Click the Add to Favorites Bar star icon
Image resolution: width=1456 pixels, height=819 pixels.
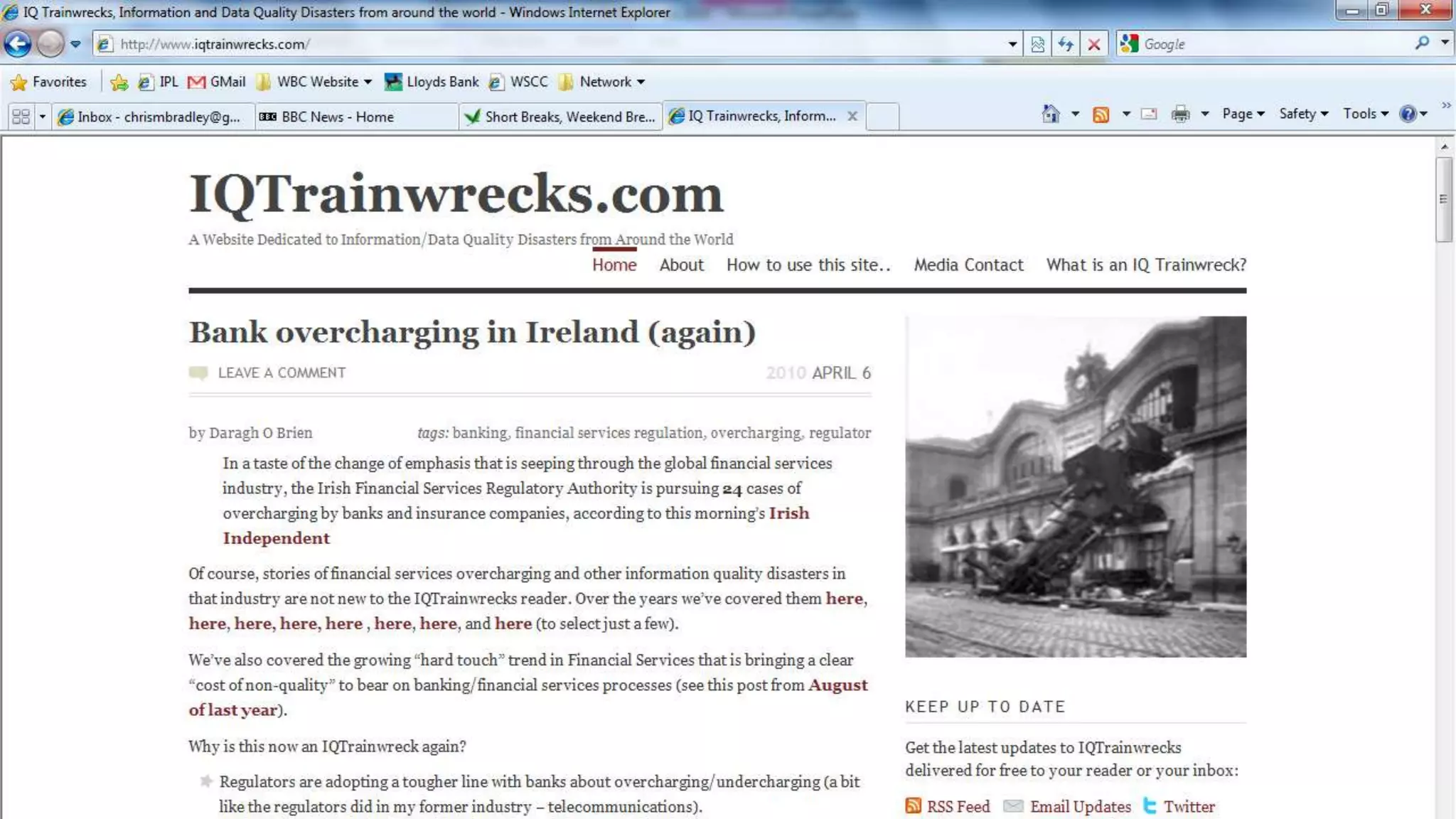tap(119, 82)
